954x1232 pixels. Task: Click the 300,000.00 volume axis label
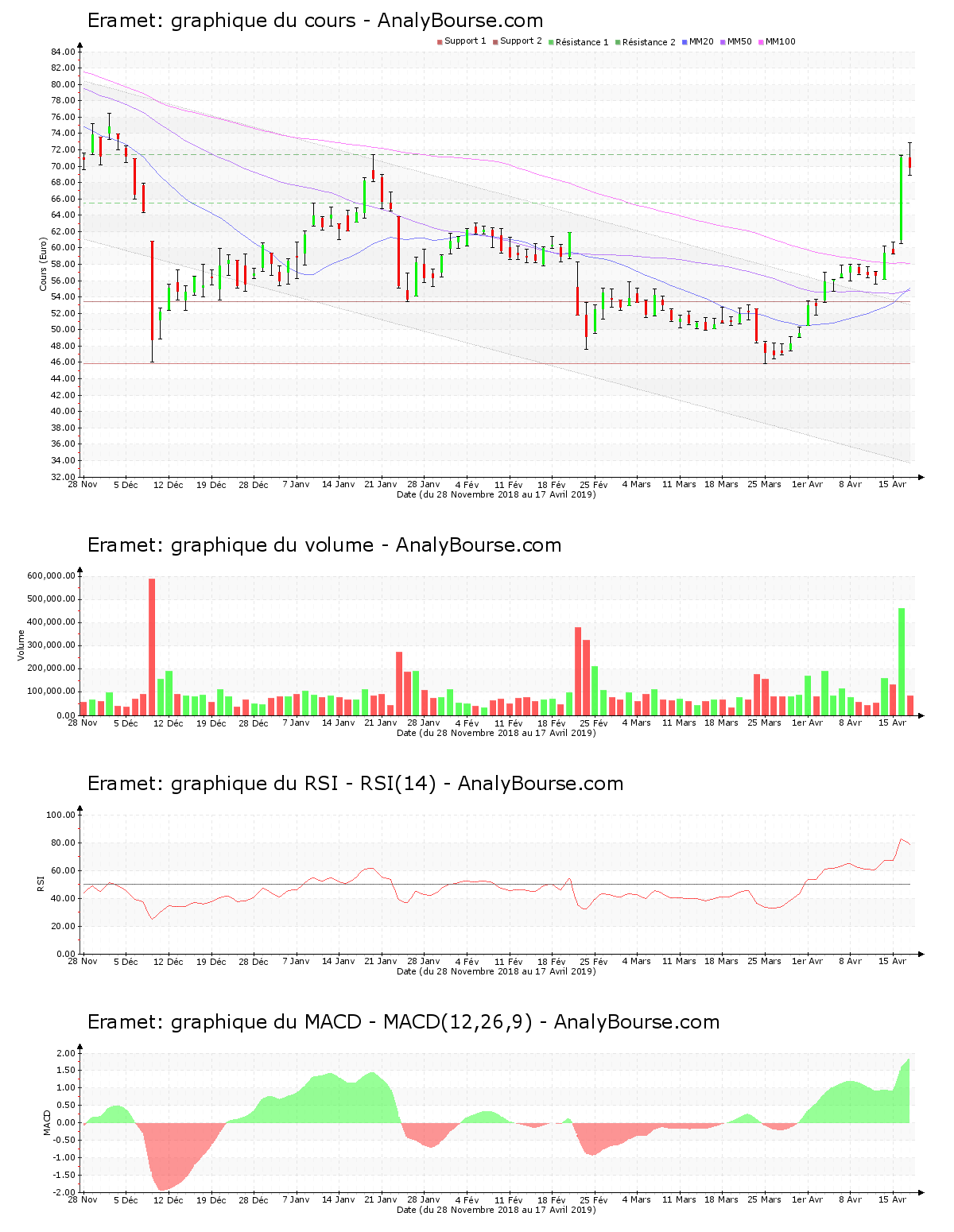pyautogui.click(x=52, y=645)
